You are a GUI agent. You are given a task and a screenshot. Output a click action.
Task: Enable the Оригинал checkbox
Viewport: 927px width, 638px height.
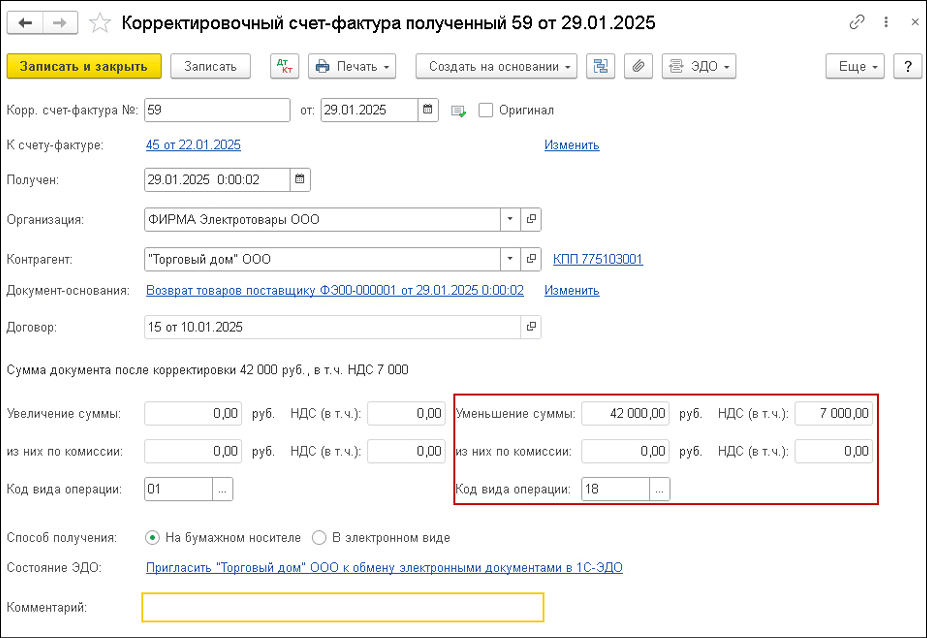pyautogui.click(x=486, y=110)
